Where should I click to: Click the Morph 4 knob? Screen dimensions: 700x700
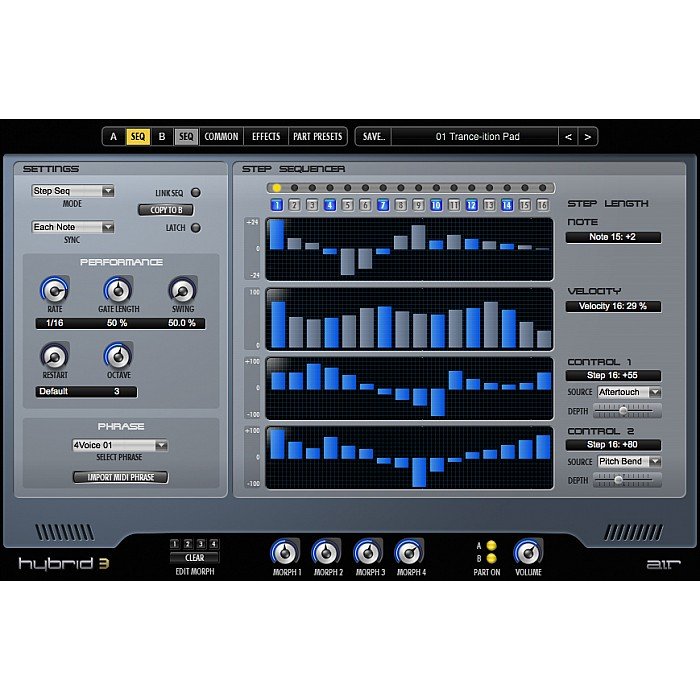pyautogui.click(x=408, y=552)
